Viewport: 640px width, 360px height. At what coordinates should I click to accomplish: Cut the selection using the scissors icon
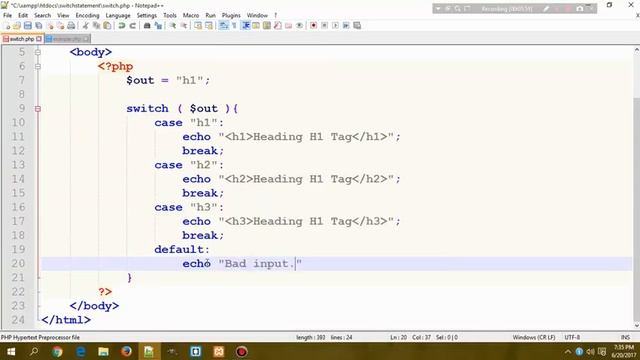click(x=86, y=26)
